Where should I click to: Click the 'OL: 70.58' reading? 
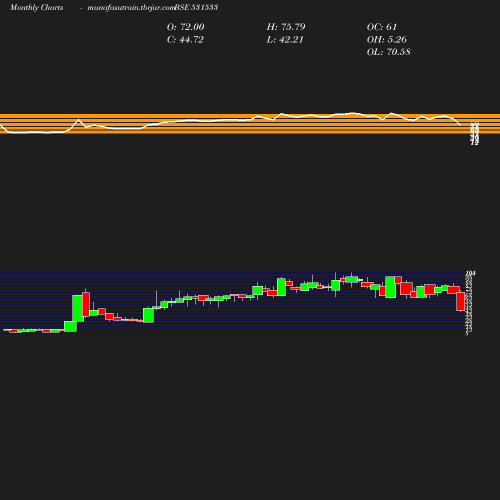coord(389,52)
